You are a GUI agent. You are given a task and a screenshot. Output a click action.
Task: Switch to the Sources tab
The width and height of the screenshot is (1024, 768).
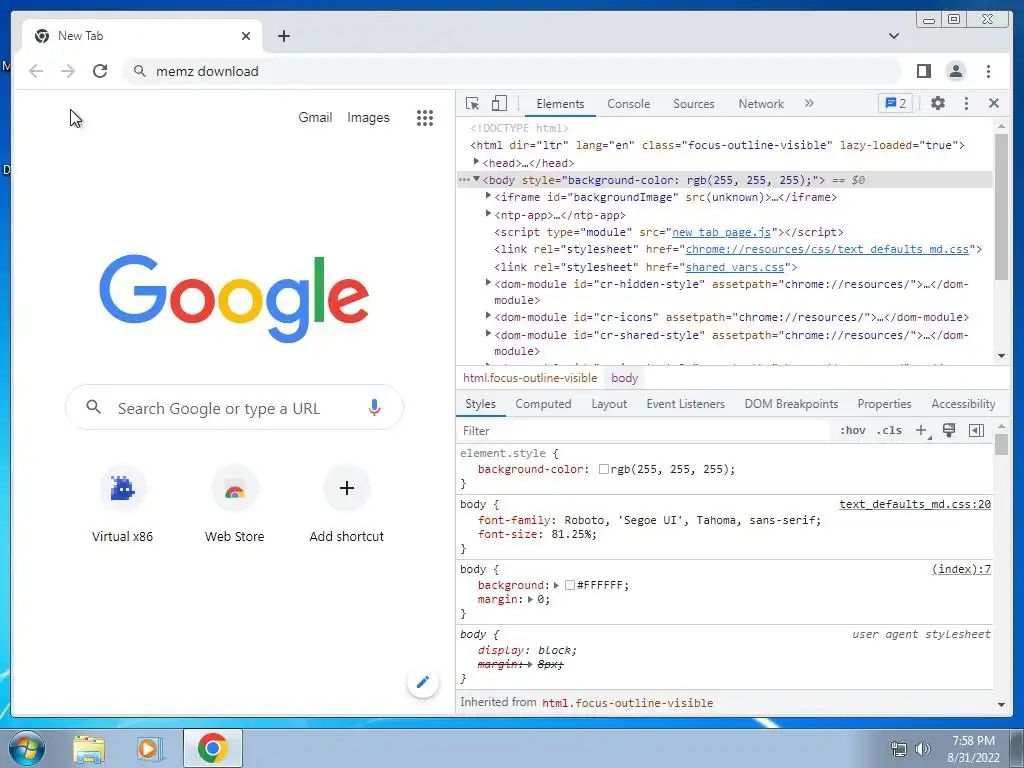[694, 104]
